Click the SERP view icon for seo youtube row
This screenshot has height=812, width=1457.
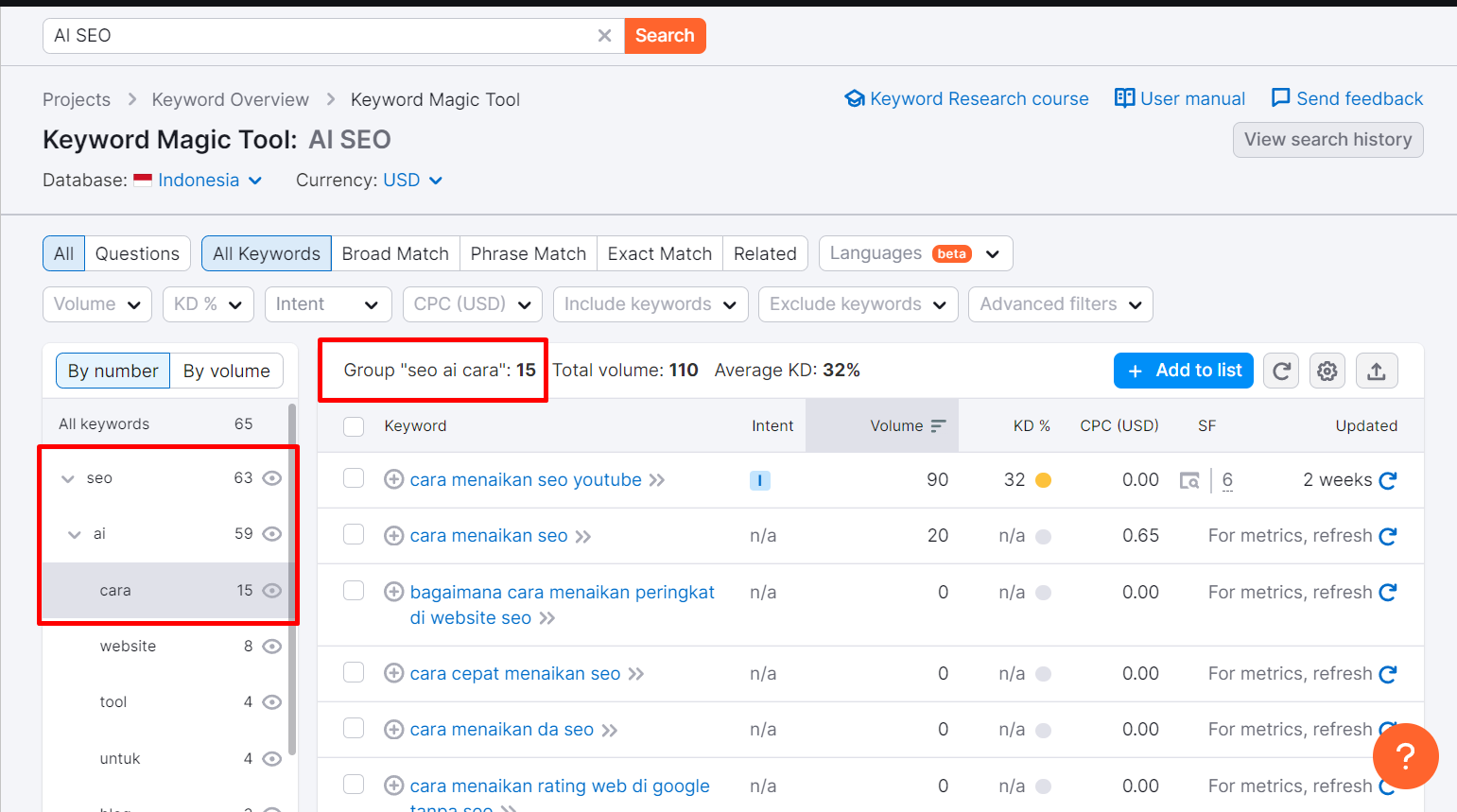coord(1189,480)
